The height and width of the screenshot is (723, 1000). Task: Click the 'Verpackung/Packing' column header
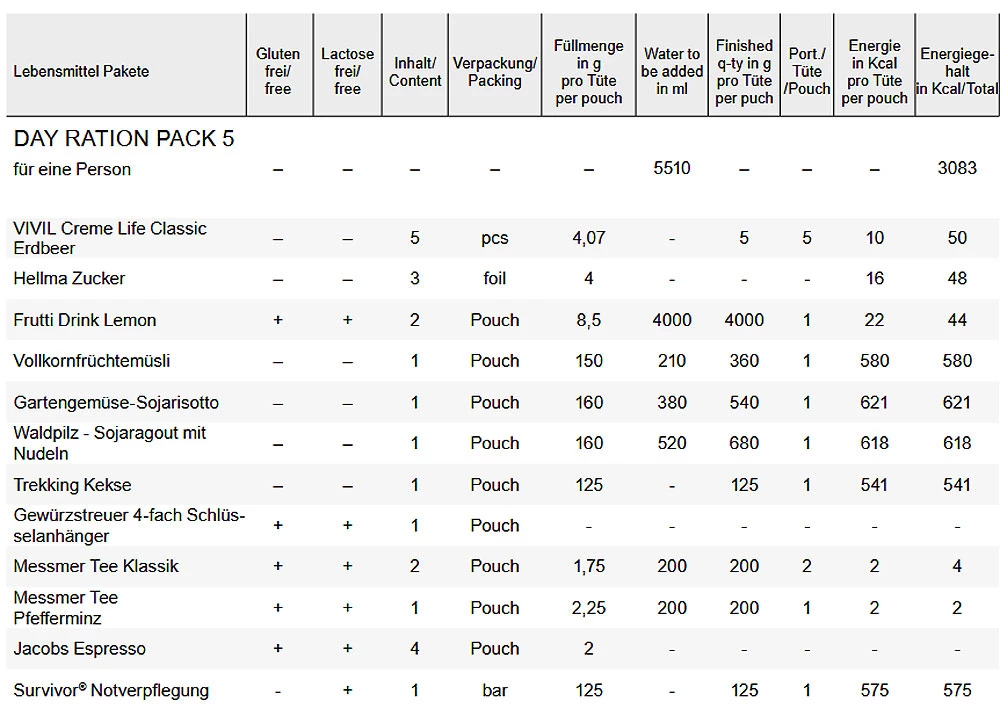494,71
